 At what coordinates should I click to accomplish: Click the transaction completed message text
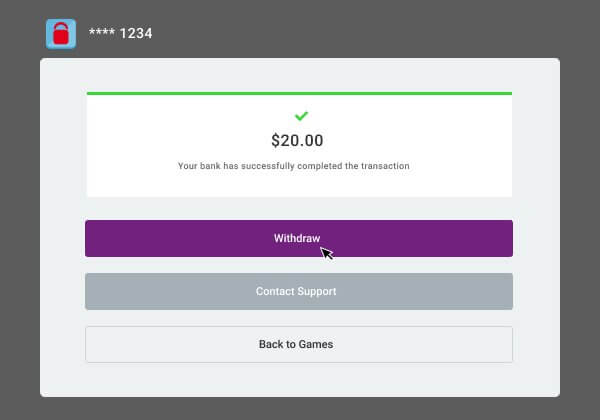[x=293, y=166]
